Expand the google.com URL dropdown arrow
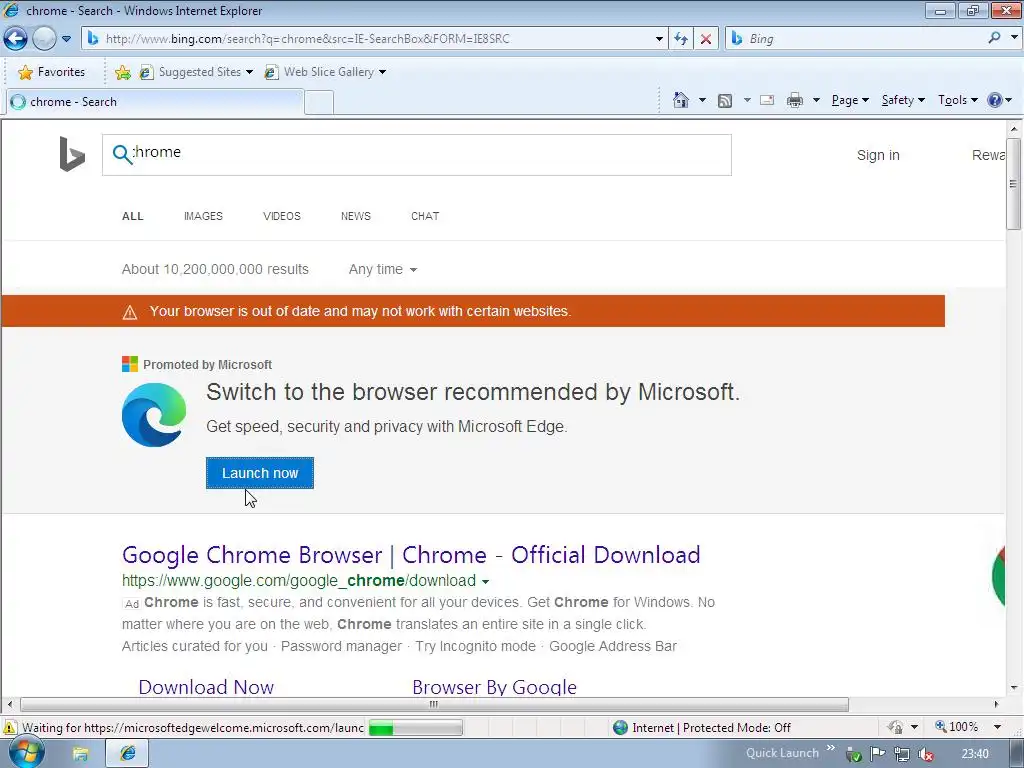 pyautogui.click(x=485, y=581)
